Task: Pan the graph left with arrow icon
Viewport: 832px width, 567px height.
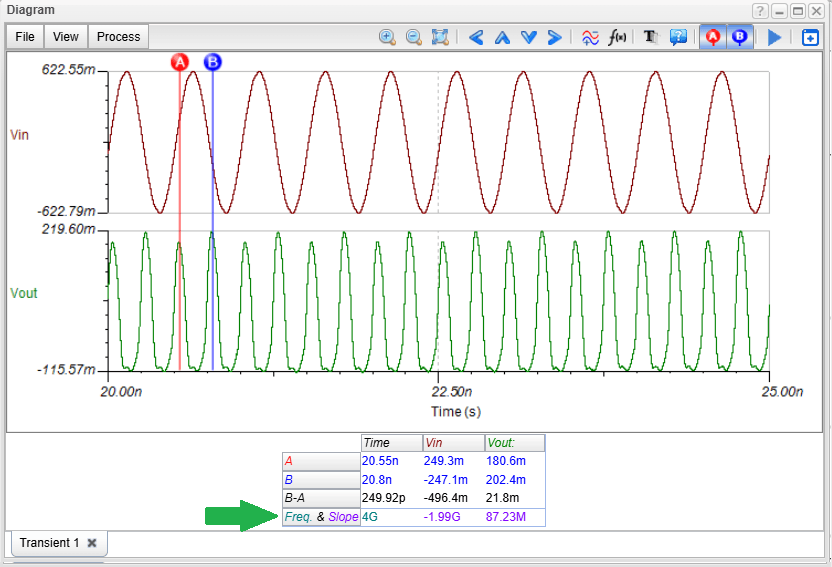Action: coord(476,37)
